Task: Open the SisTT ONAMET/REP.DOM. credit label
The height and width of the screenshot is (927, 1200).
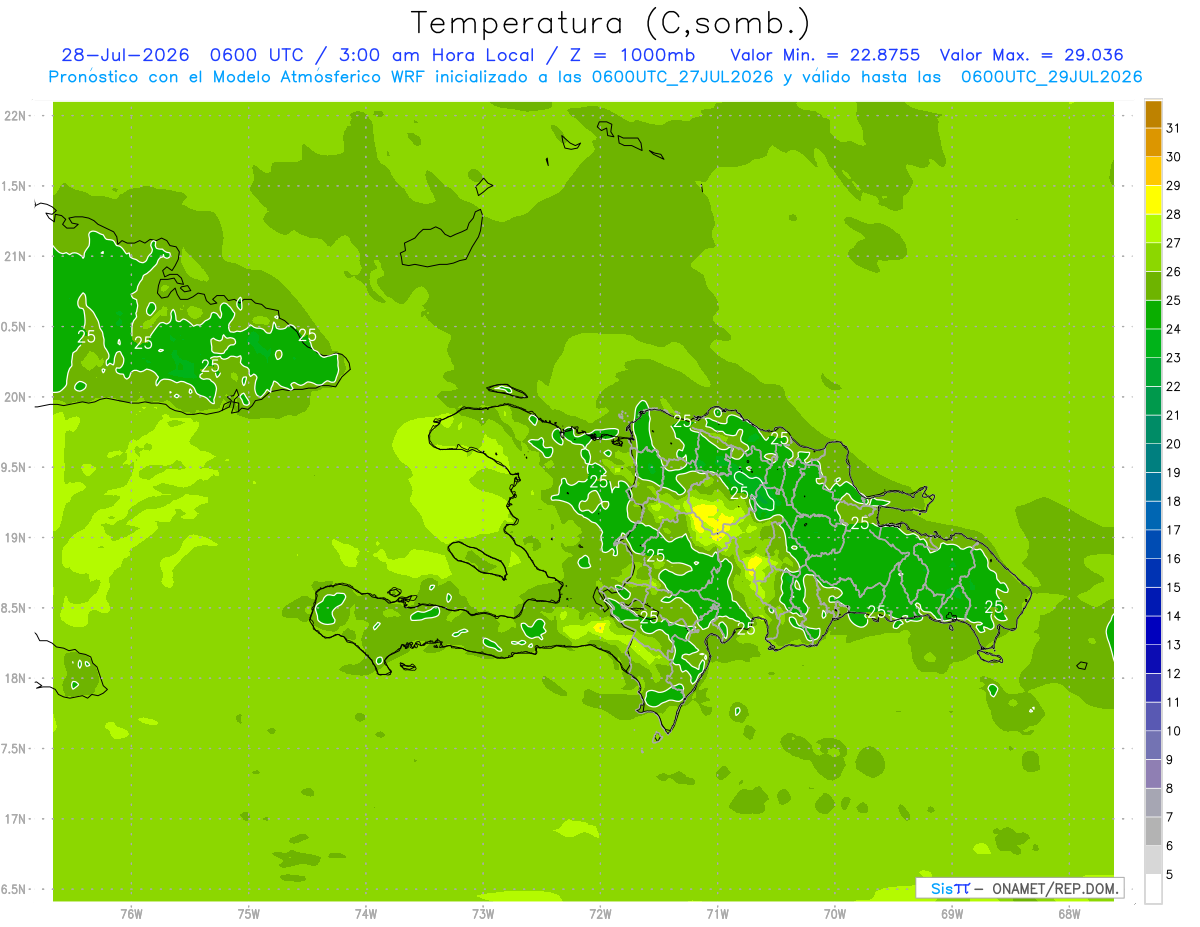Action: click(1019, 888)
